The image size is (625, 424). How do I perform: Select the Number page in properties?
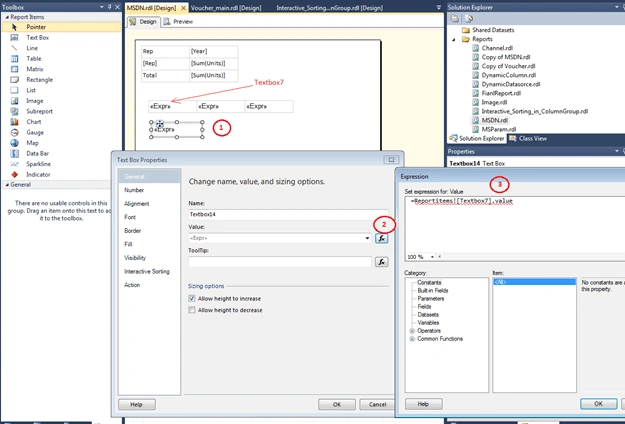pos(134,190)
